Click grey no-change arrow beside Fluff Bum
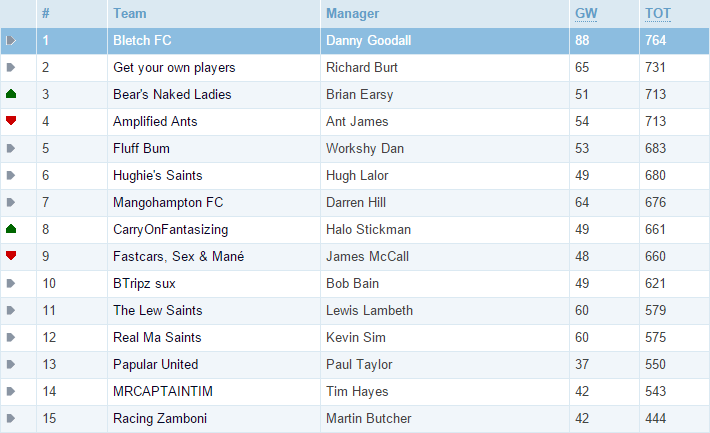Image resolution: width=710 pixels, height=433 pixels. (x=11, y=148)
